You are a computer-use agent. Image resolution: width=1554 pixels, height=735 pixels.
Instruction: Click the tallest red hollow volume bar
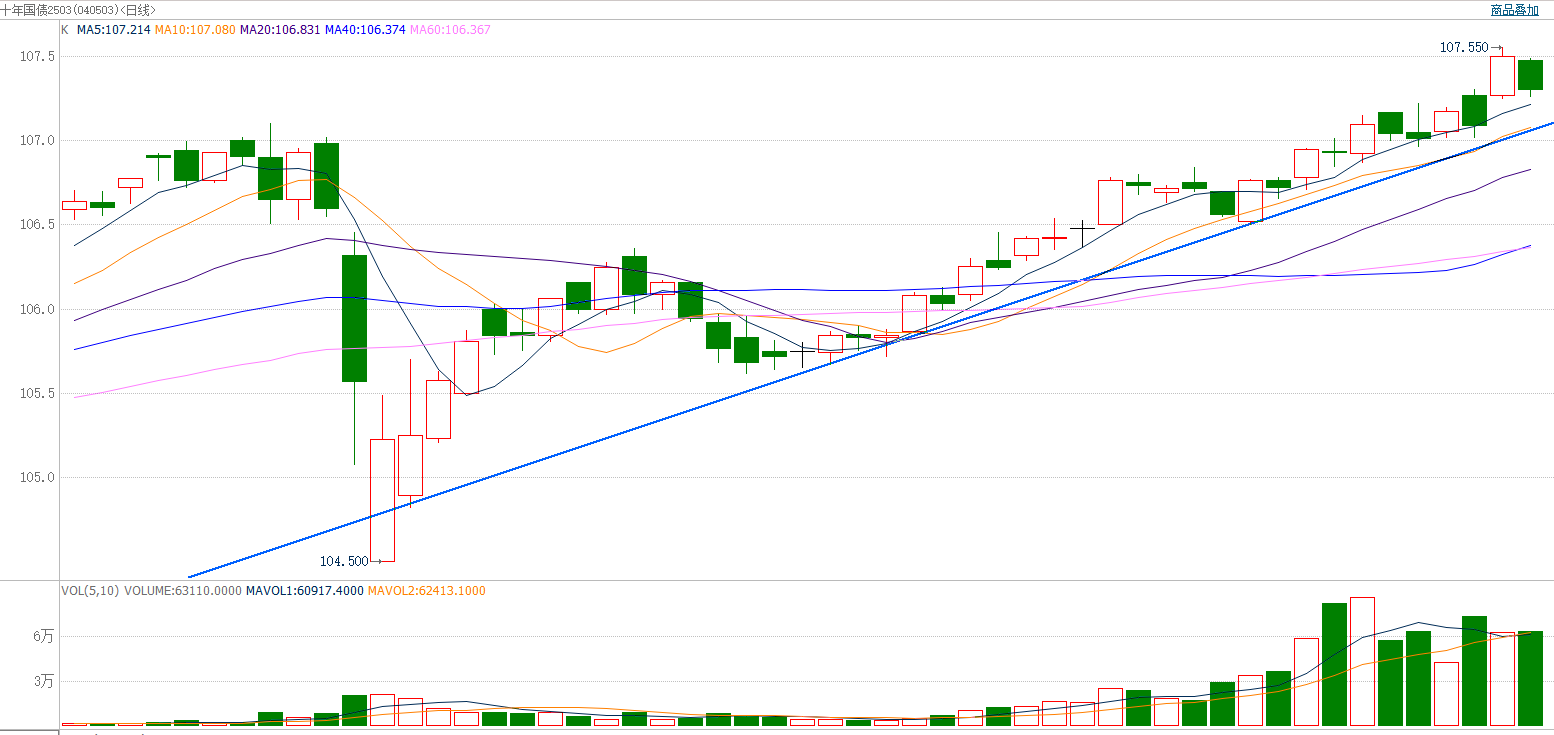point(1362,661)
